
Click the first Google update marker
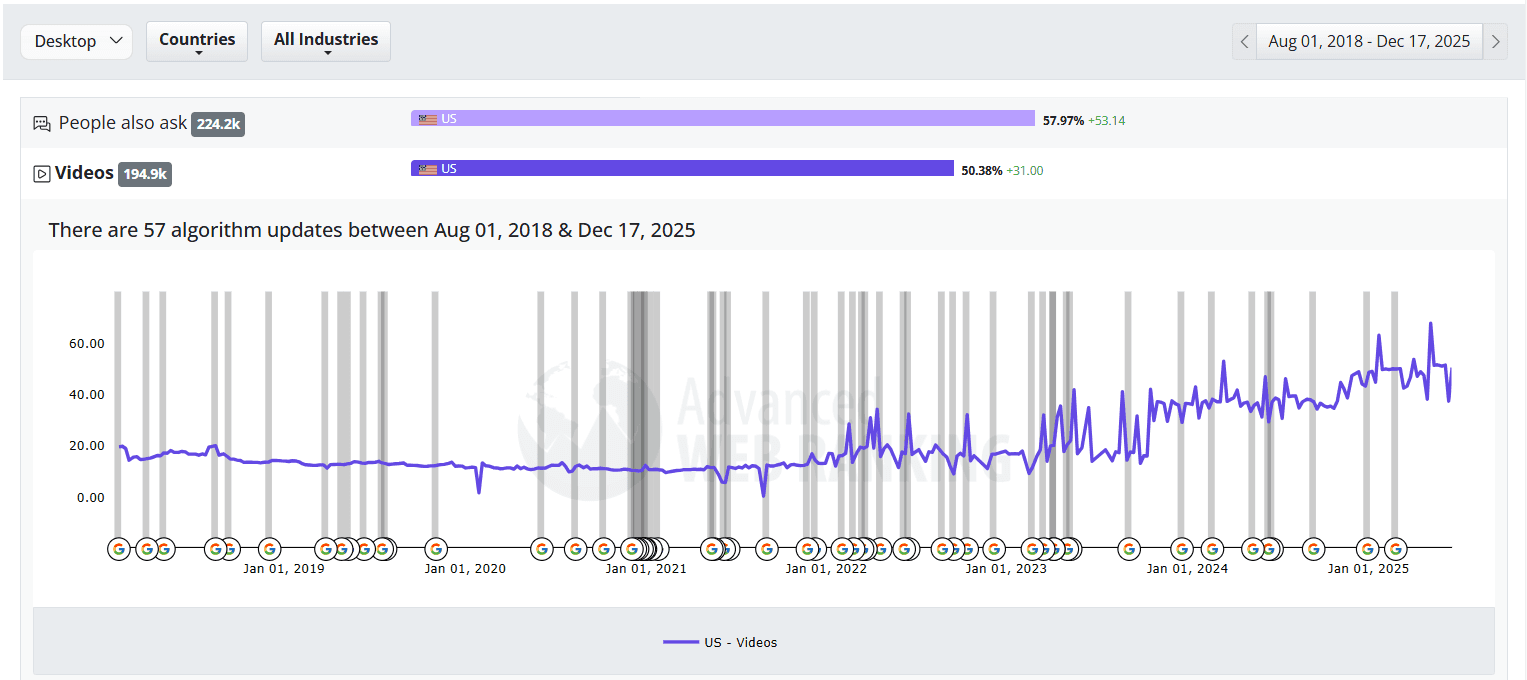[119, 548]
